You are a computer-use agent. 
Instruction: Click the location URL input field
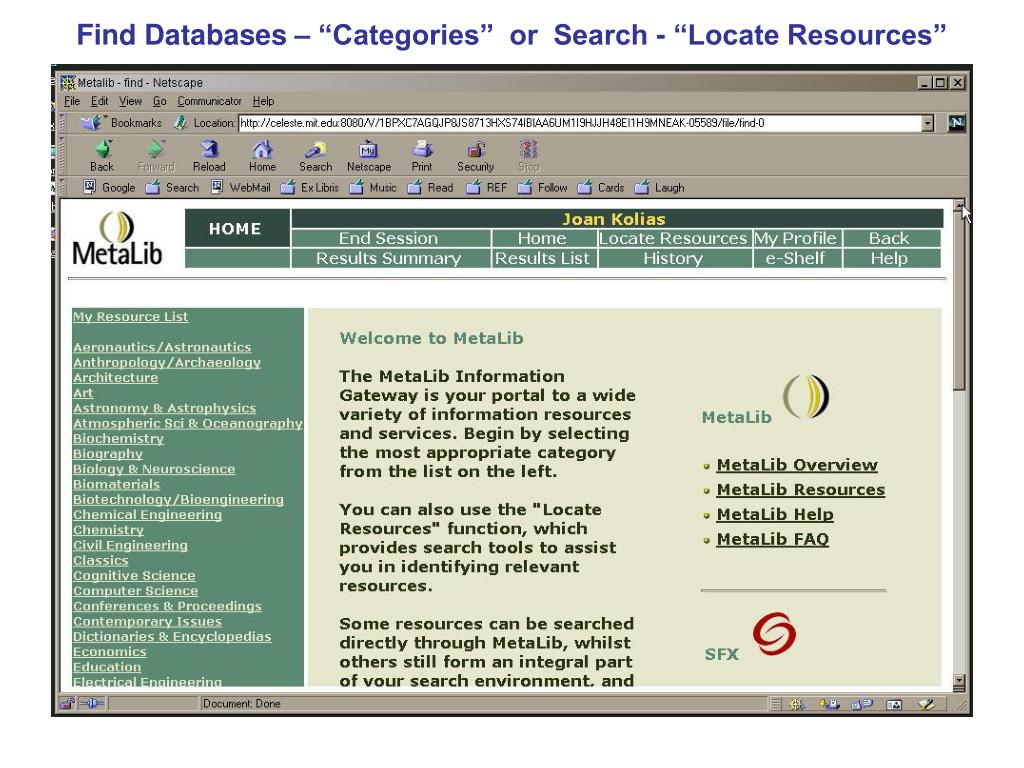click(x=579, y=123)
